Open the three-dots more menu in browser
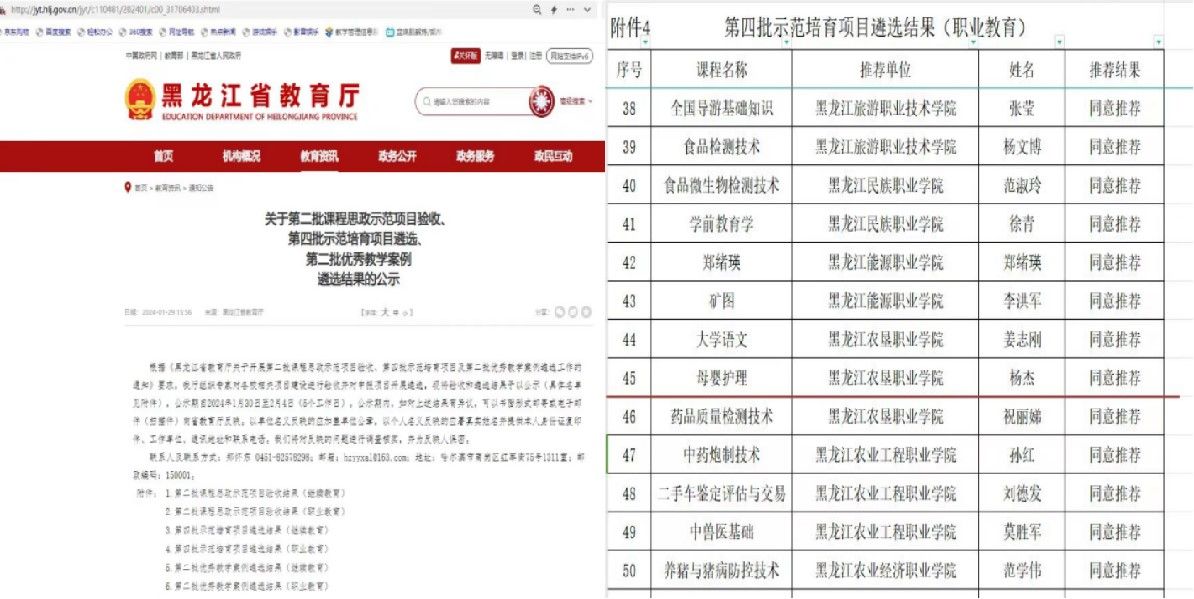Viewport: 1194px width, 599px height. (x=570, y=9)
